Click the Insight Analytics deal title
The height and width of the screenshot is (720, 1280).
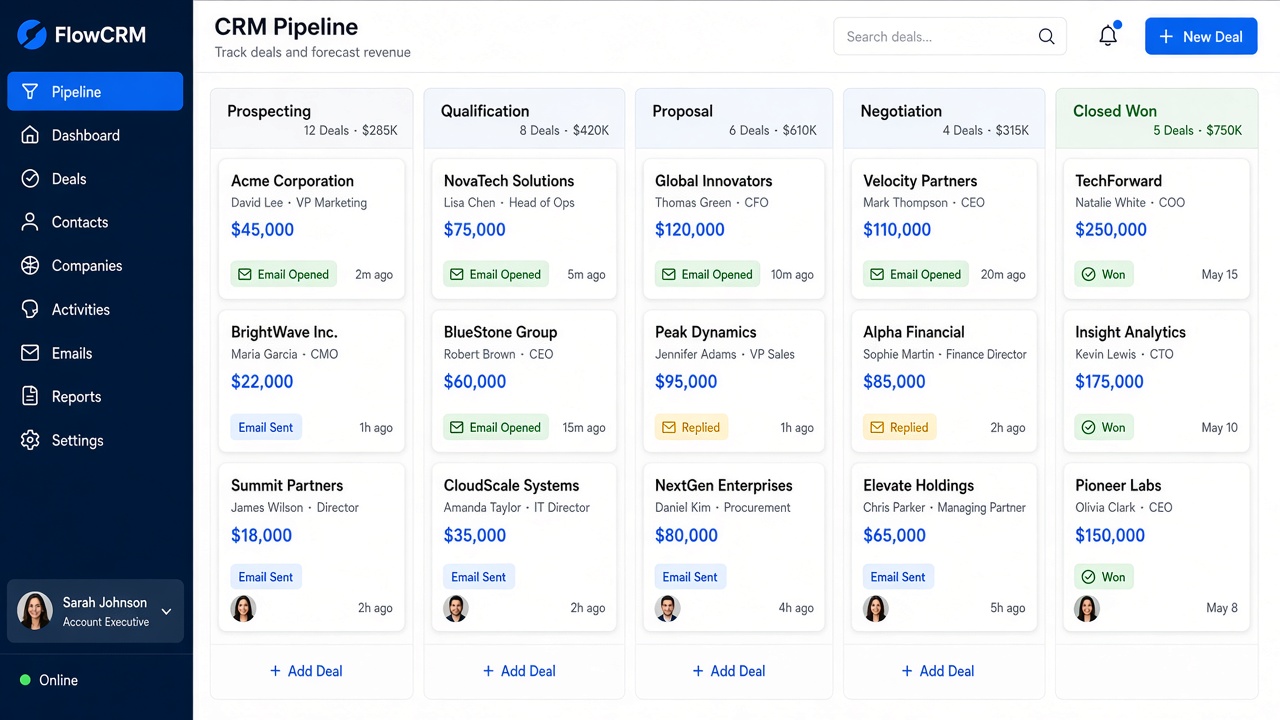coord(1130,332)
